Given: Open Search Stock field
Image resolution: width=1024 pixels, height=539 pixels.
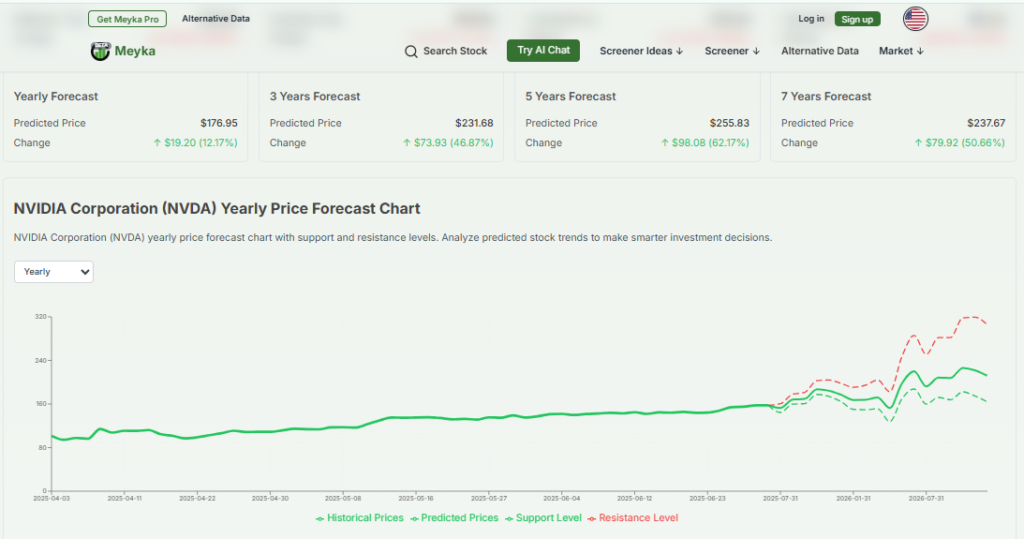Looking at the screenshot, I should 446,51.
